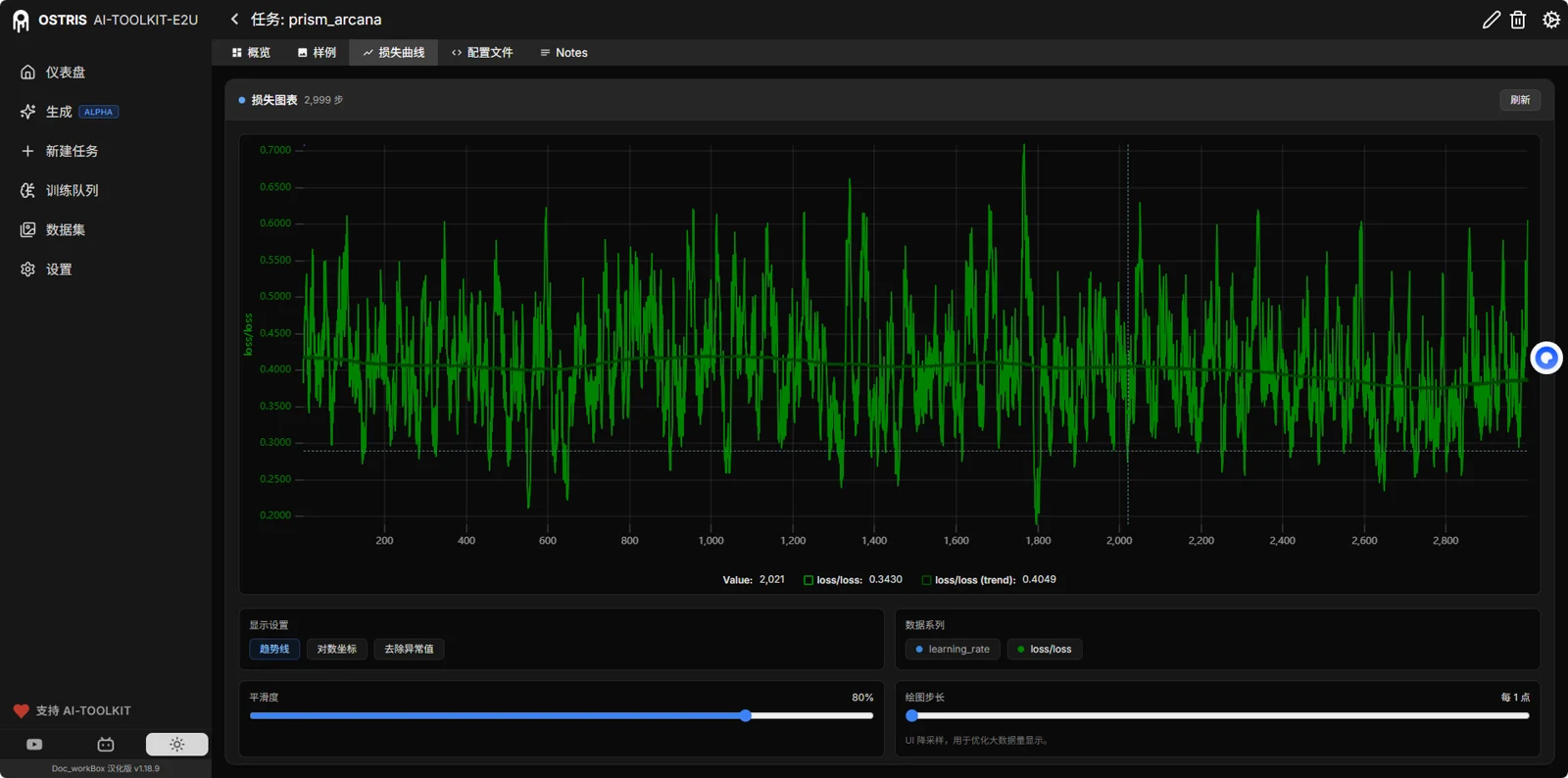This screenshot has height=778, width=1568.
Task: Click the loss/loss legend square in the chart
Action: 808,580
